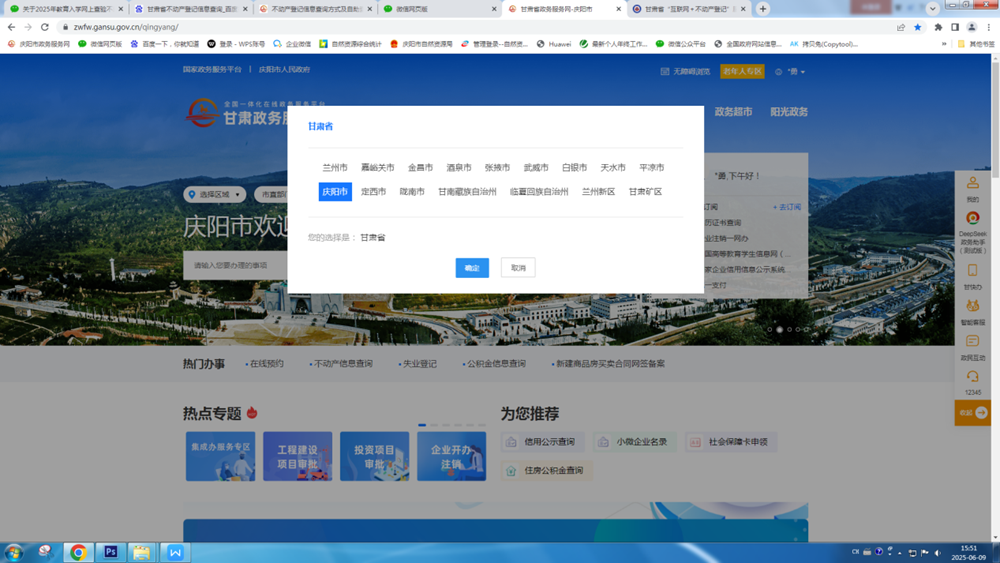The width and height of the screenshot is (1000, 563).
Task: Pick 张掖市 in the region dialog
Action: (x=497, y=168)
